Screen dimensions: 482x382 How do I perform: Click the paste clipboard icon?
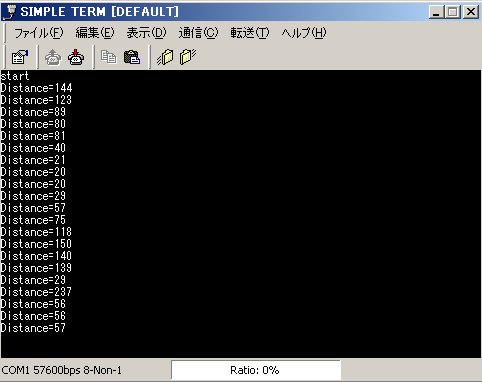(132, 57)
